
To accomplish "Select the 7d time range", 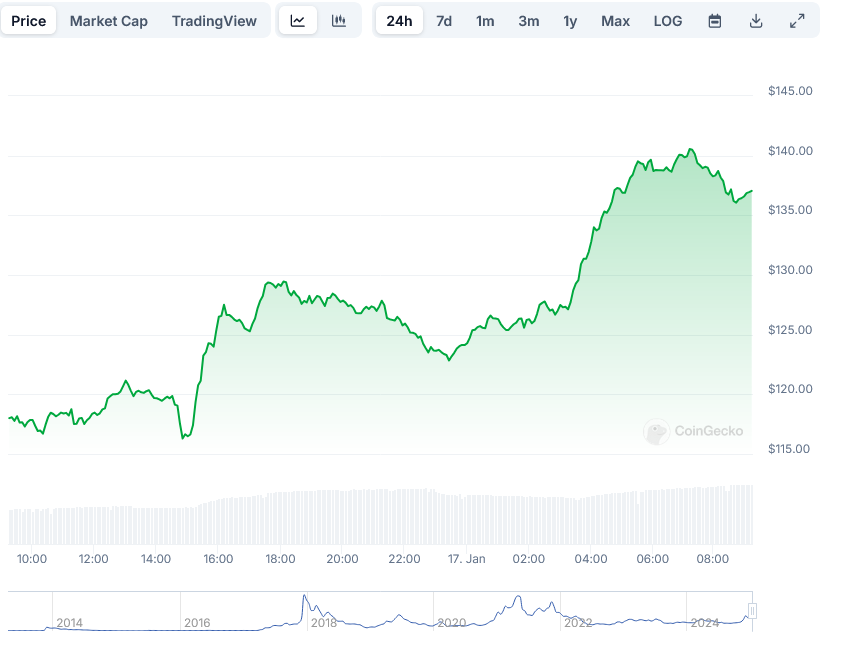I will click(x=444, y=21).
